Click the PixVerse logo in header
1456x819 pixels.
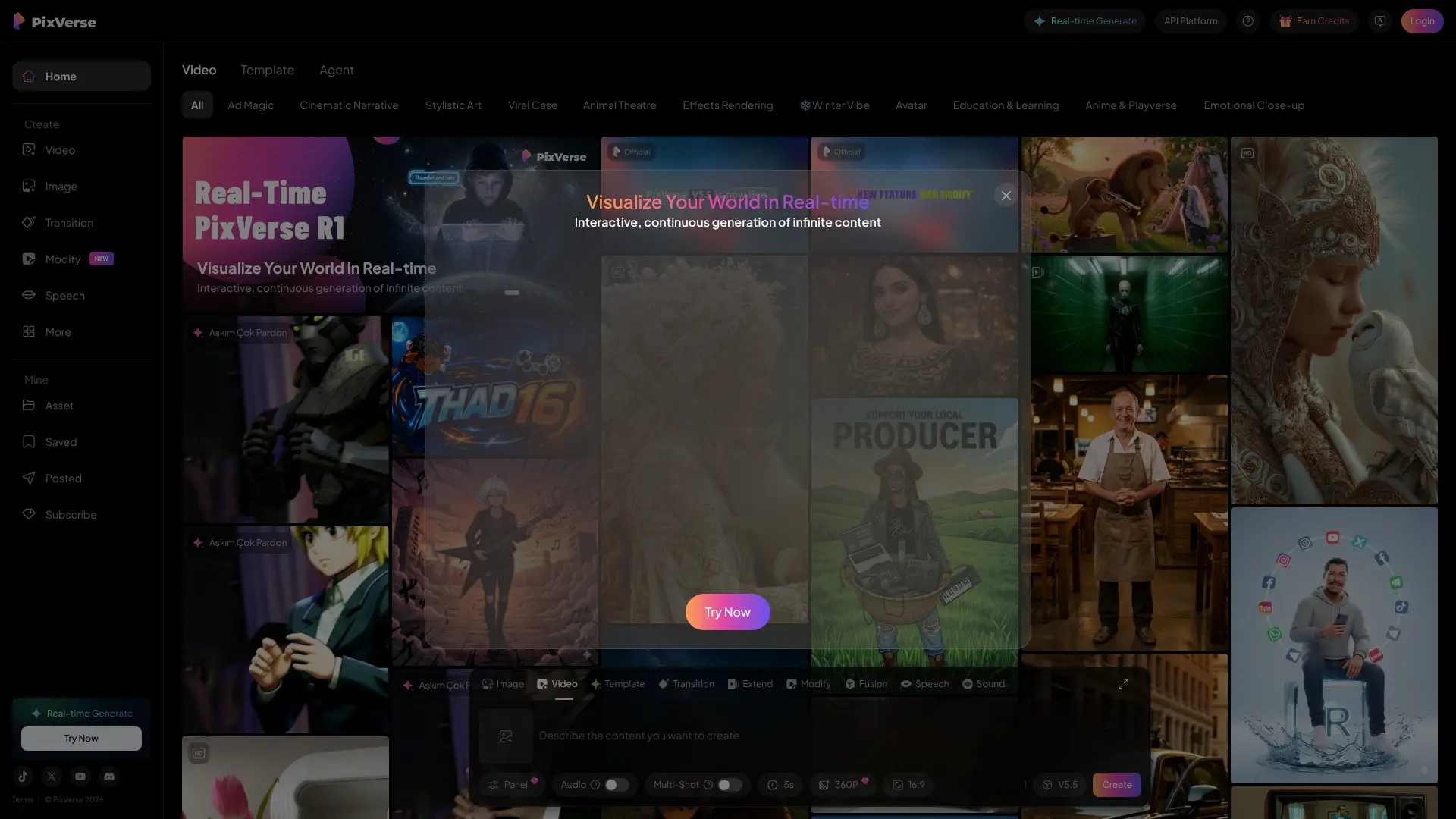[55, 21]
